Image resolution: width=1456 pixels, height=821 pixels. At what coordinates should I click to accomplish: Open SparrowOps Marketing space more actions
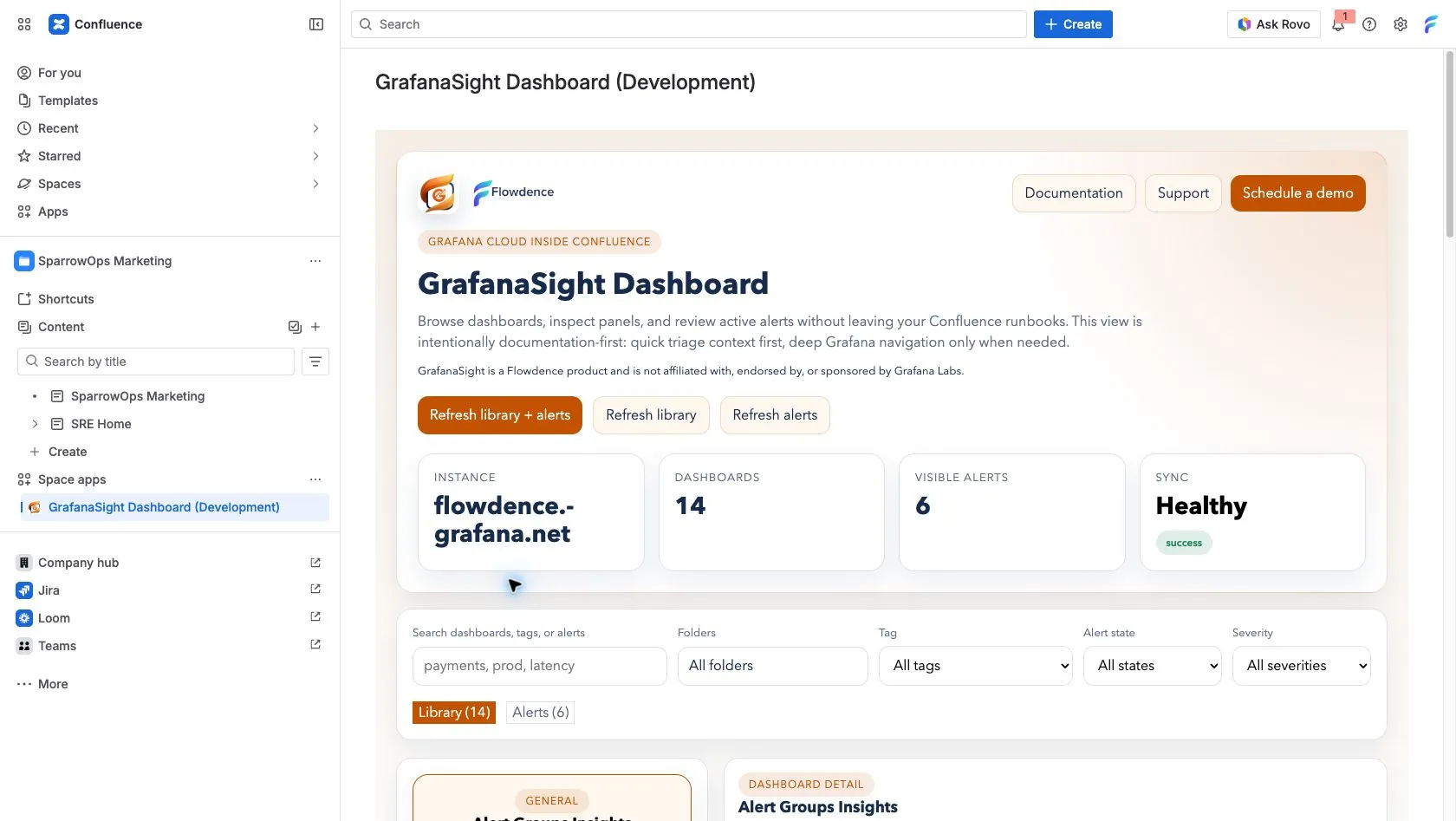pos(315,261)
